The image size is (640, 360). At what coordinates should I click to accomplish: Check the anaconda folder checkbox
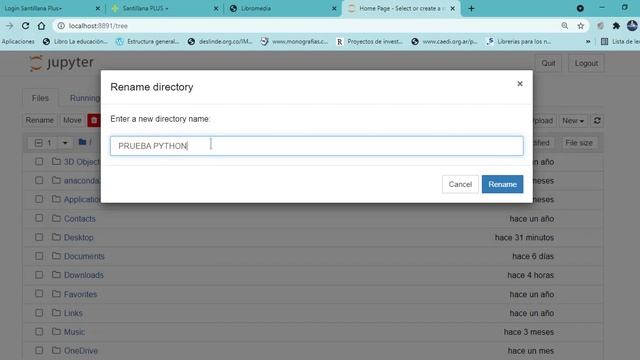click(39, 180)
